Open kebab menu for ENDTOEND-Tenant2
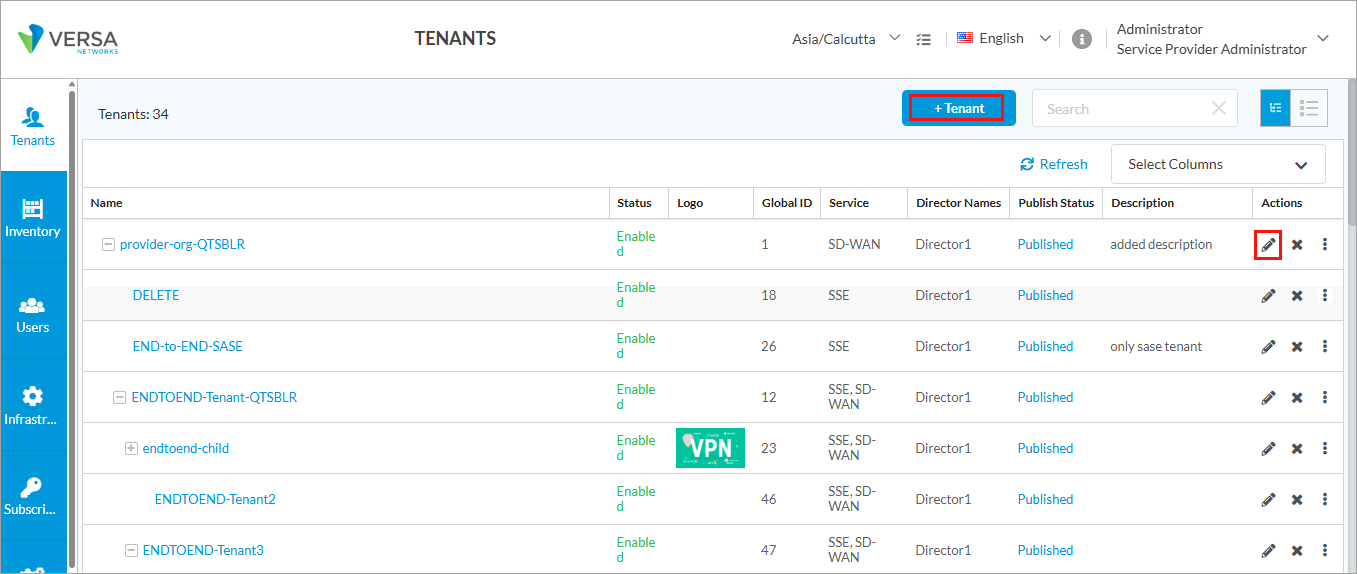The width and height of the screenshot is (1357, 574). click(1325, 499)
